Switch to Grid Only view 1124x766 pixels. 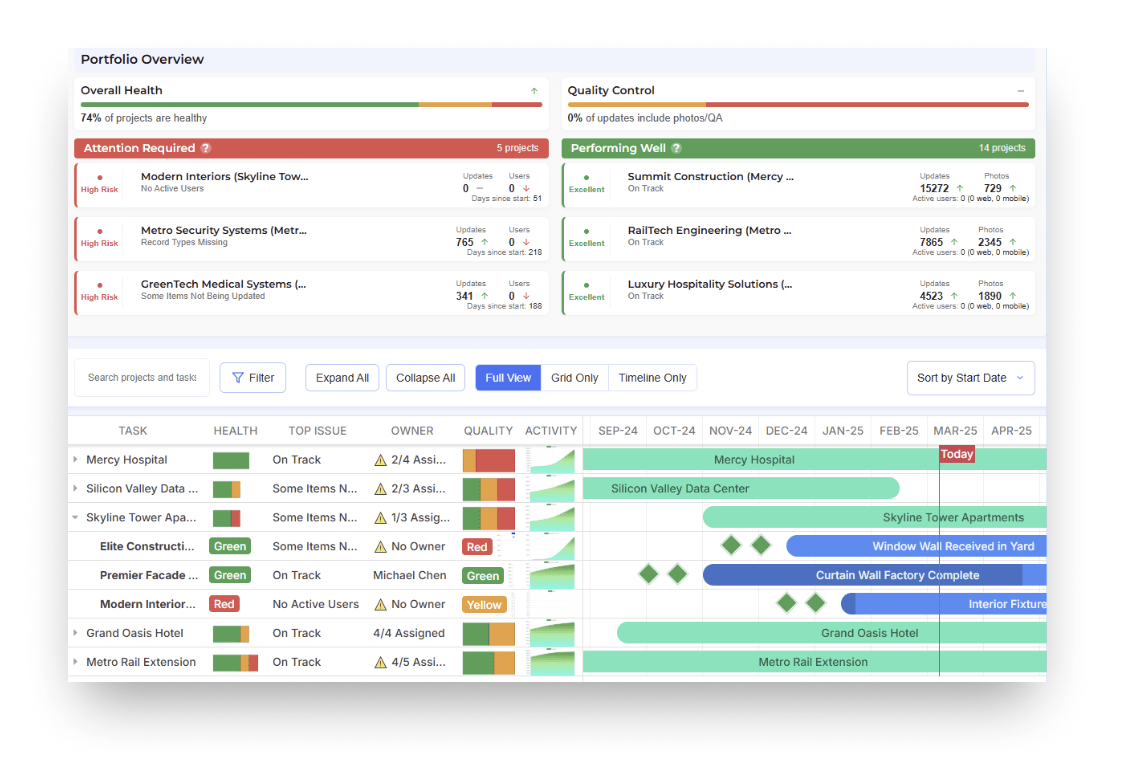coord(574,378)
